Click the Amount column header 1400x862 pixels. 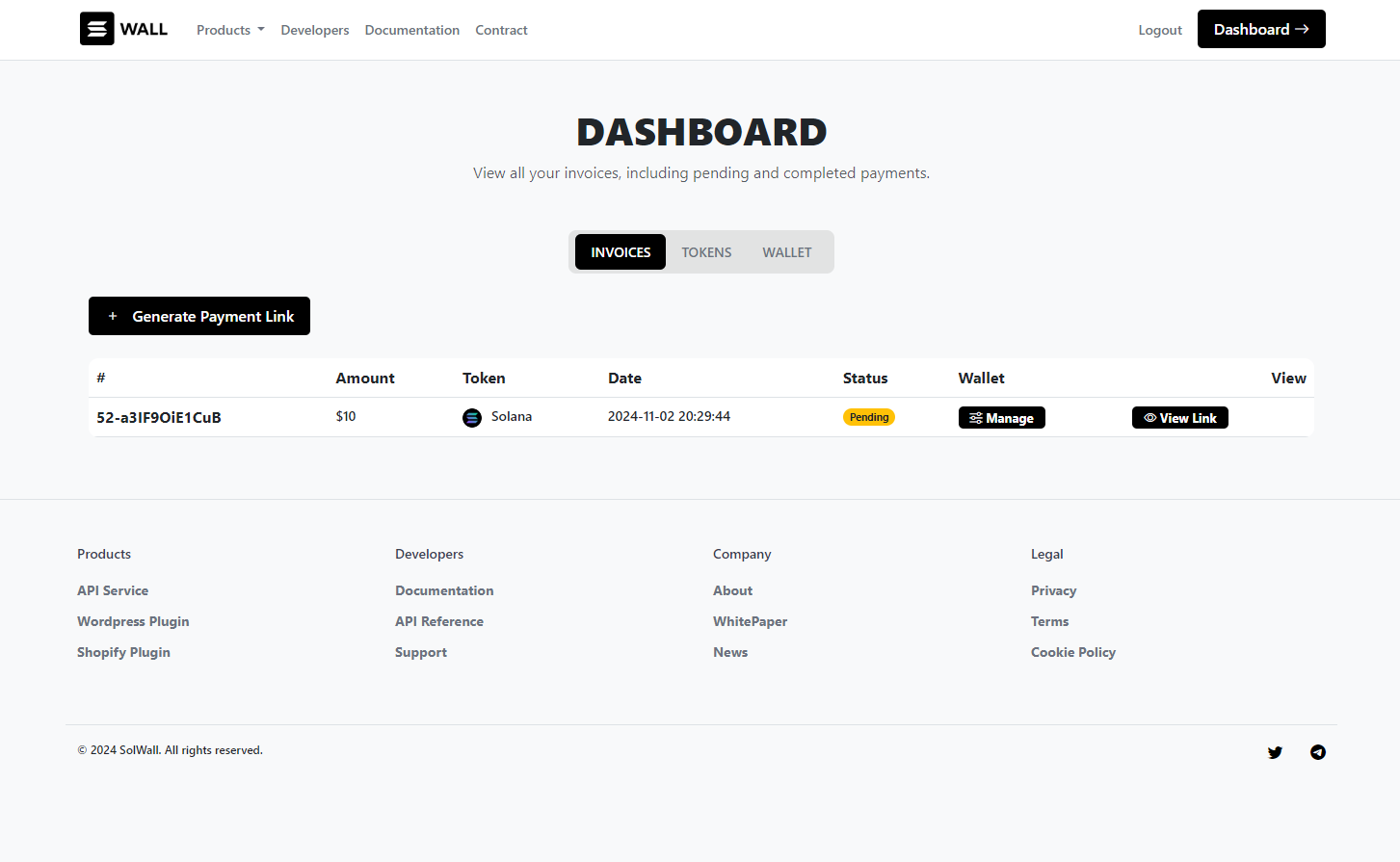click(x=365, y=378)
